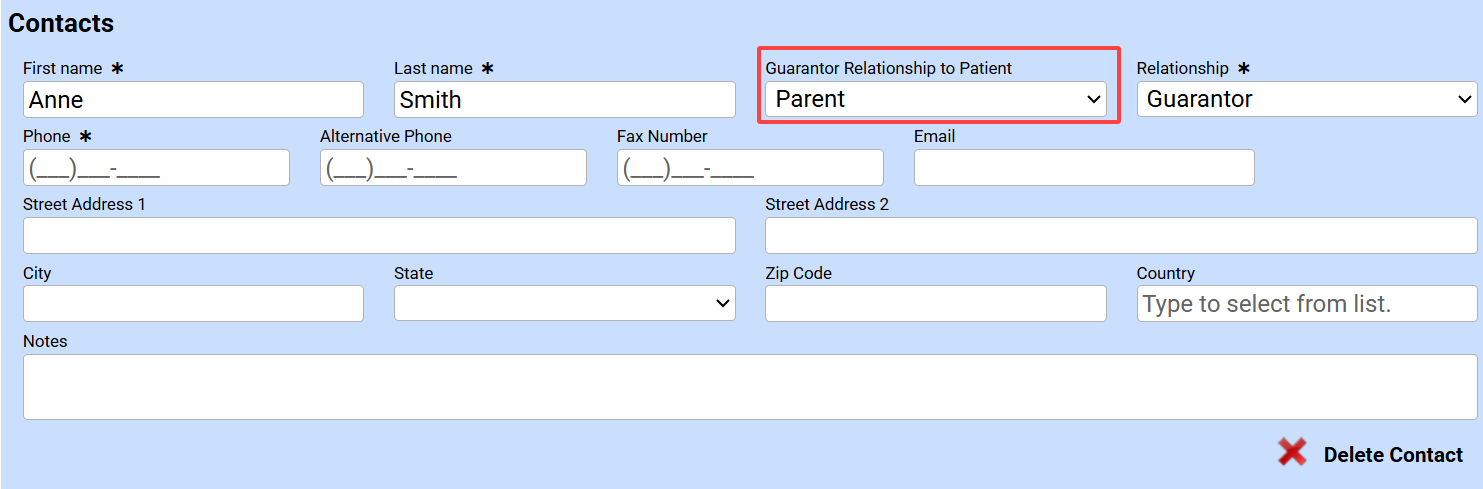1483x489 pixels.
Task: Expand the Relationship dropdown showing Guarantor
Action: 1307,99
